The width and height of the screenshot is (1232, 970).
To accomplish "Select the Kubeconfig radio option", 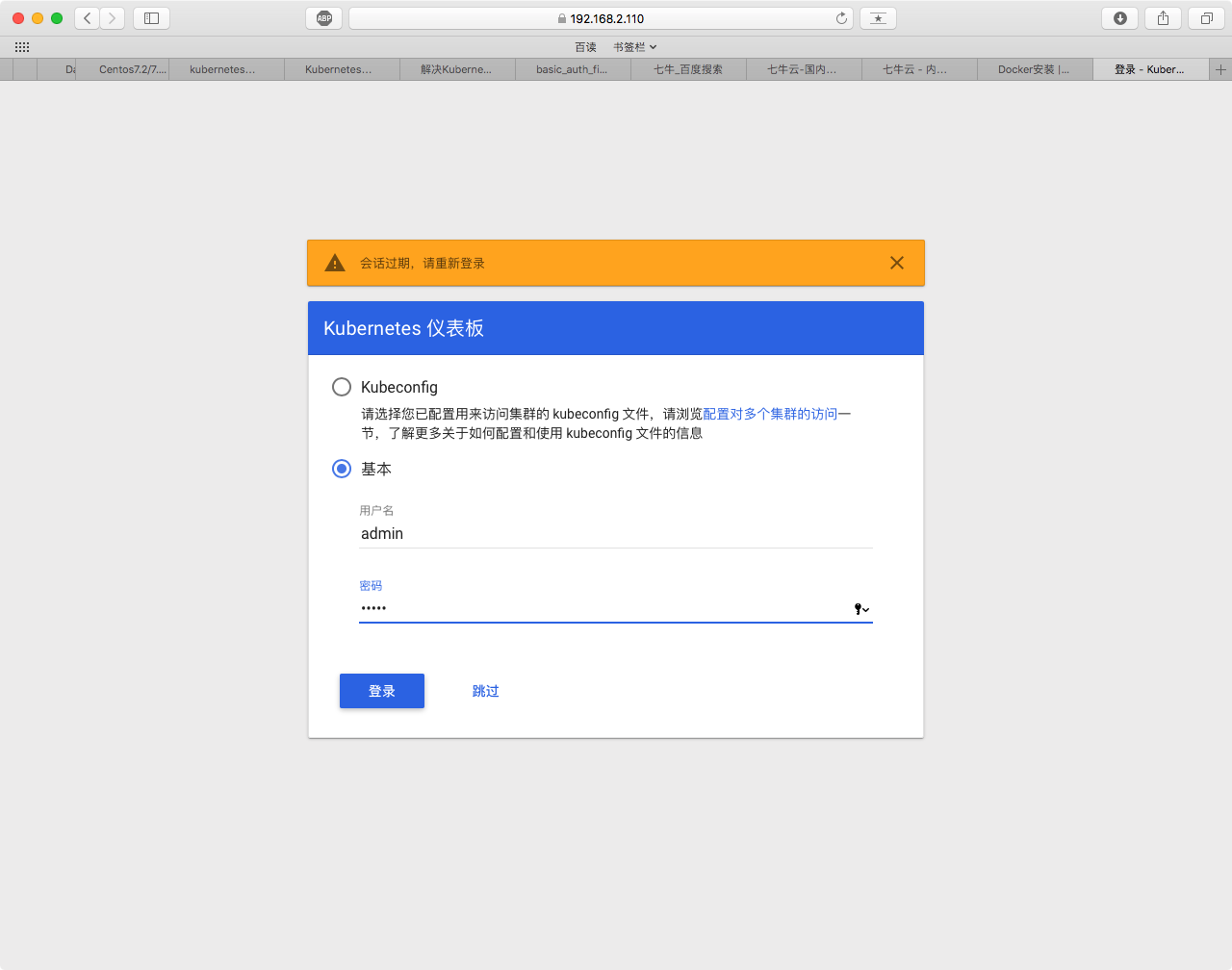I will click(342, 387).
